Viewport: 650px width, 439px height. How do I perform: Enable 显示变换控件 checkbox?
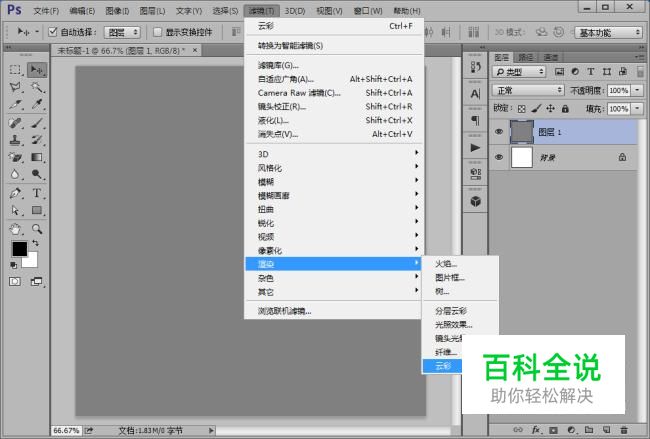[x=158, y=32]
